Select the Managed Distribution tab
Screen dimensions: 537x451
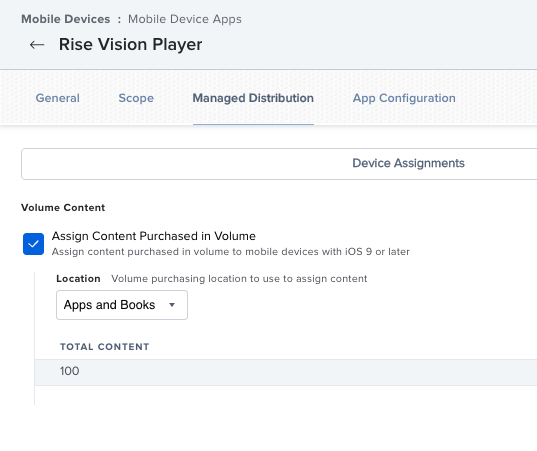pos(253,98)
